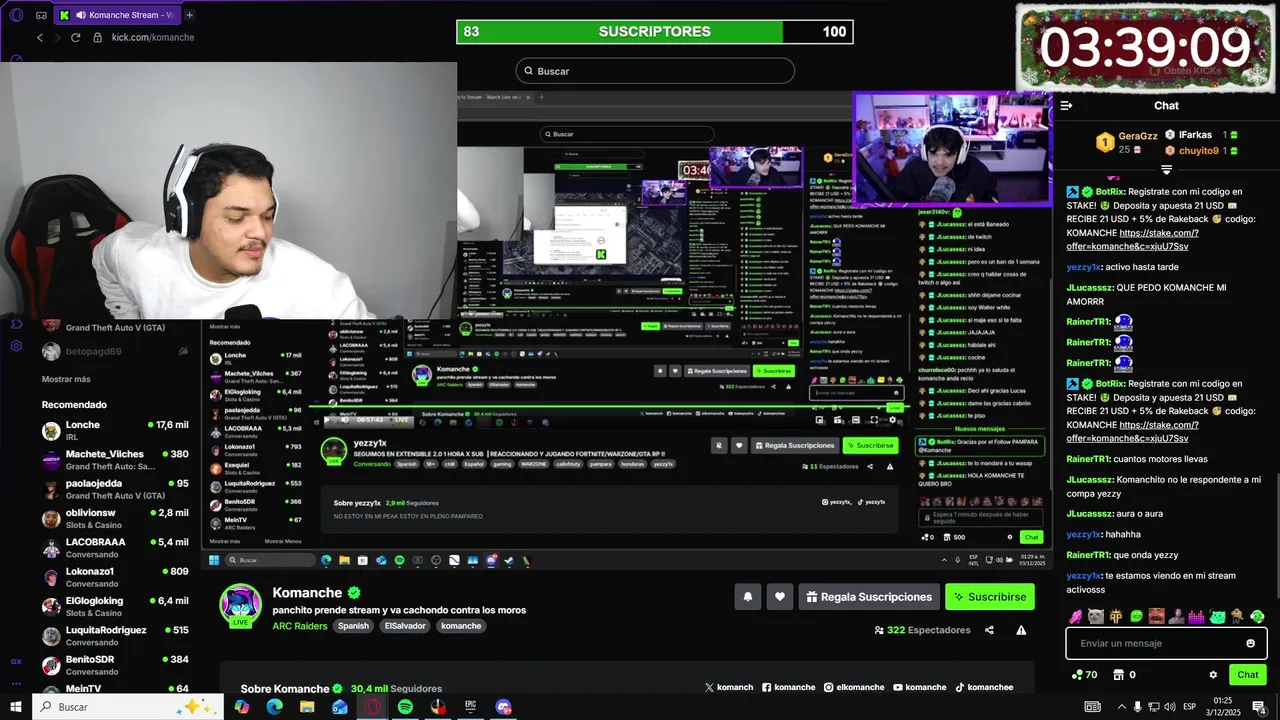Open the GX Corner gamepad icon
The image size is (1280, 720).
[x=41, y=15]
